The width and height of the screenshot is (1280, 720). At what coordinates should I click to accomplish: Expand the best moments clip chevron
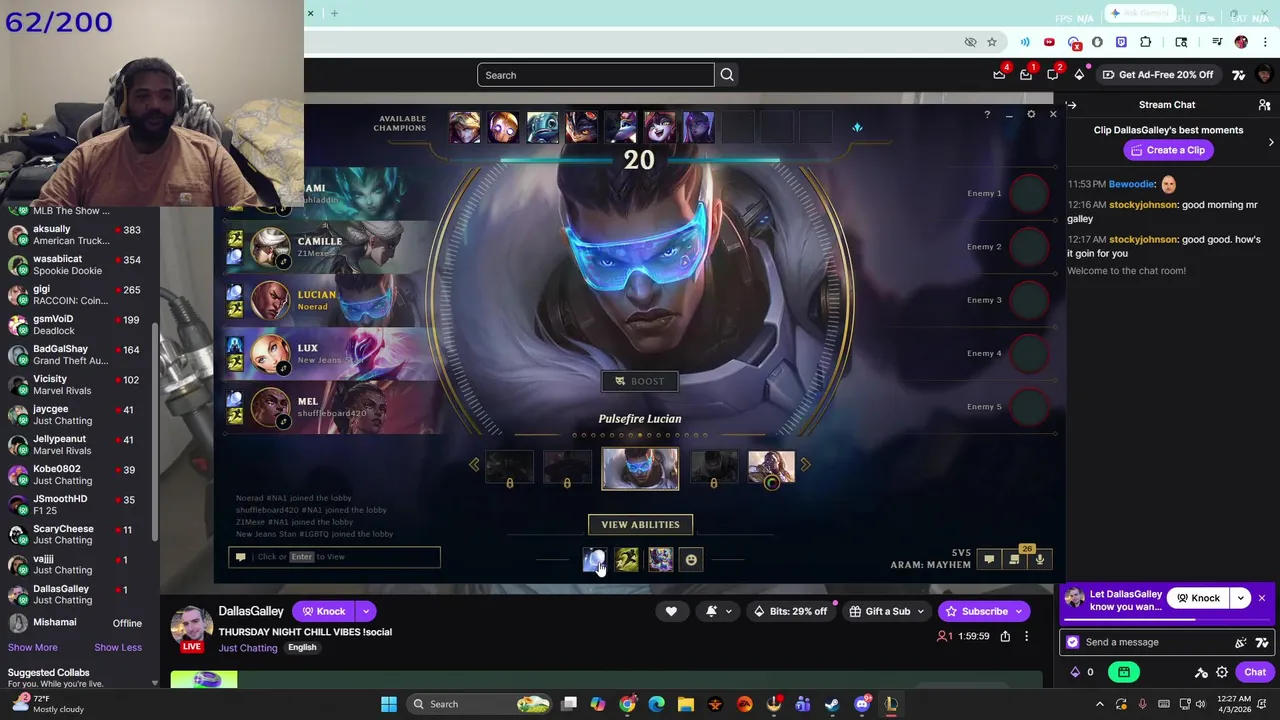[x=1271, y=142]
